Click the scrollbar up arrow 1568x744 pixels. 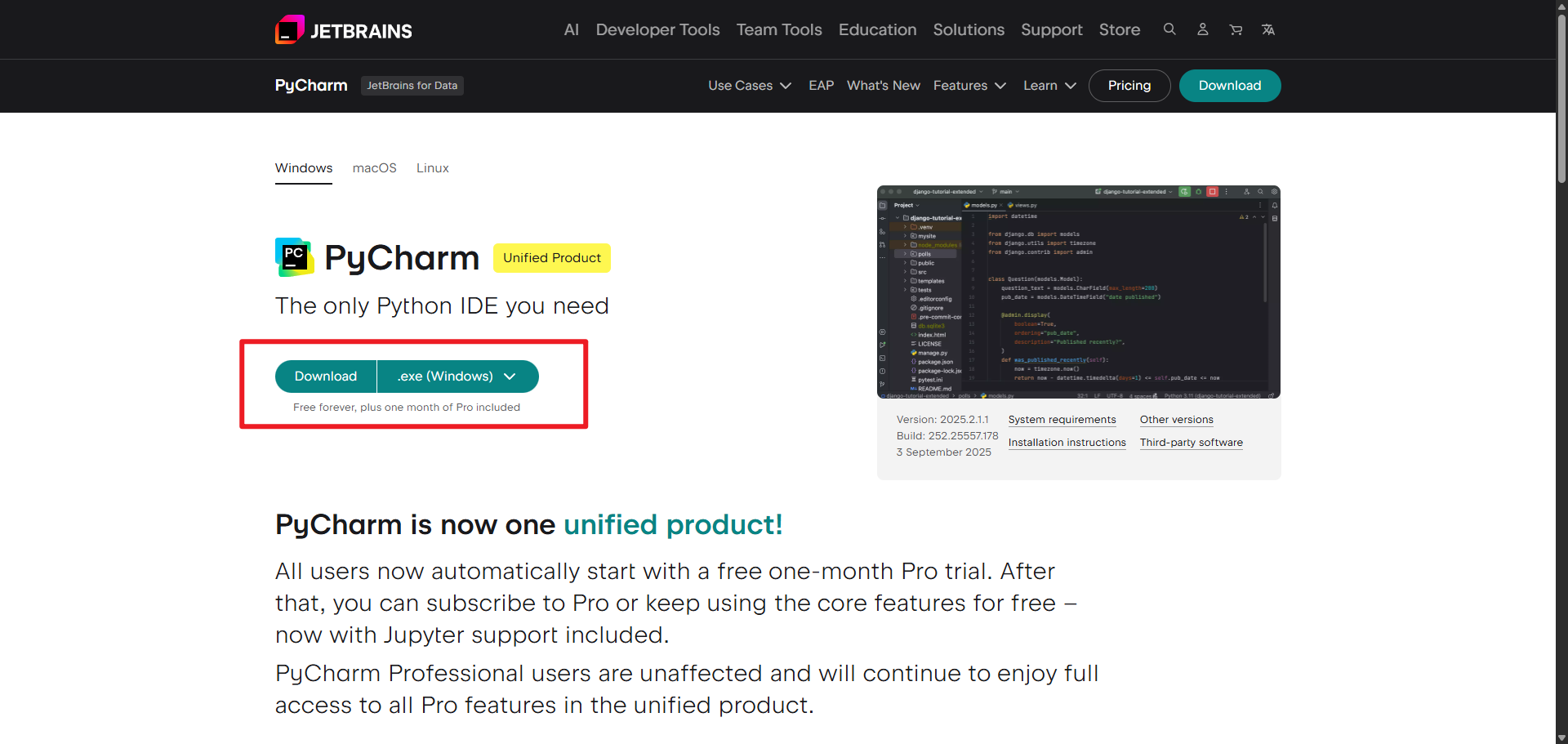(1561, 6)
